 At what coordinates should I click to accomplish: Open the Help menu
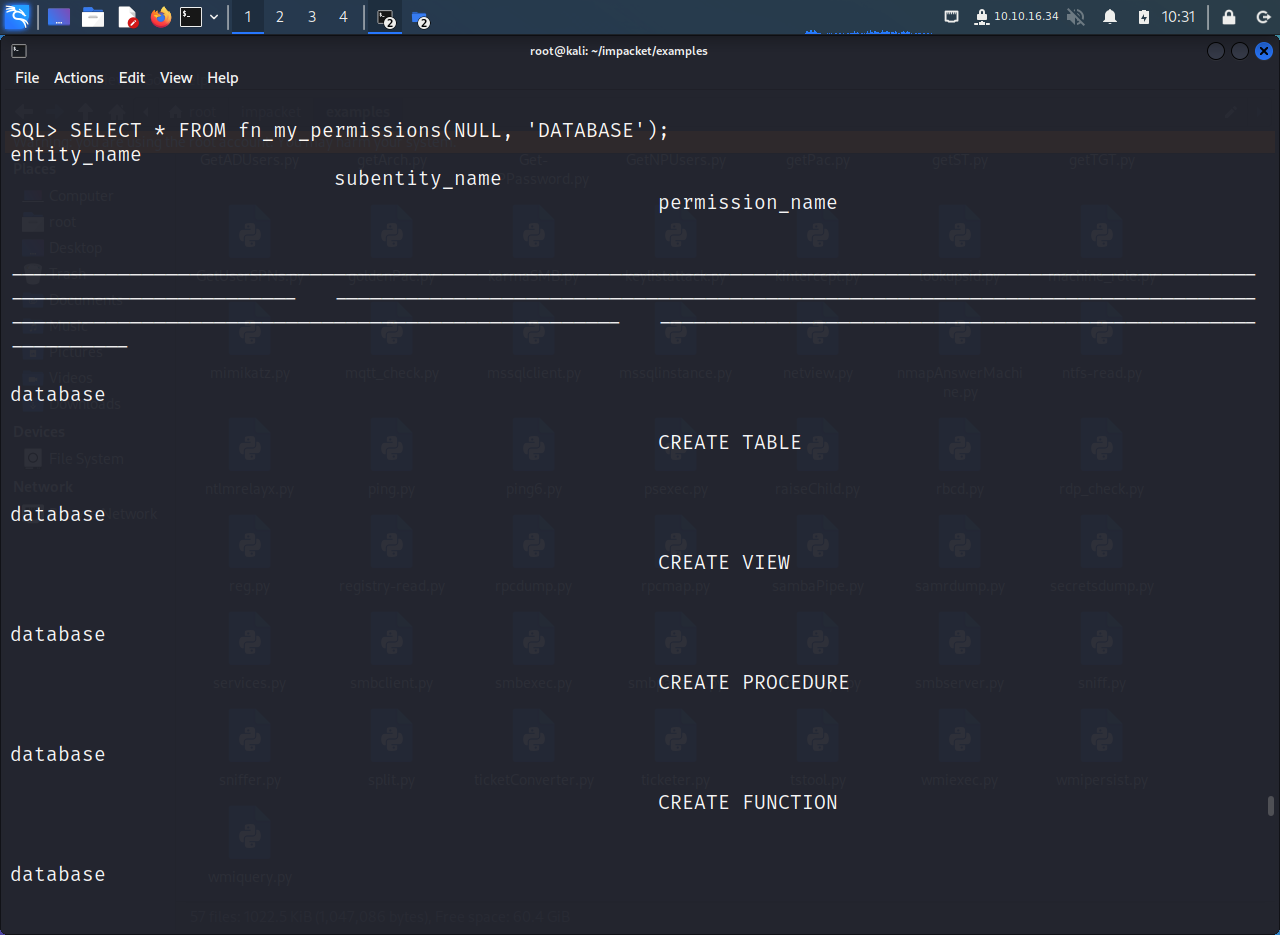click(x=223, y=78)
